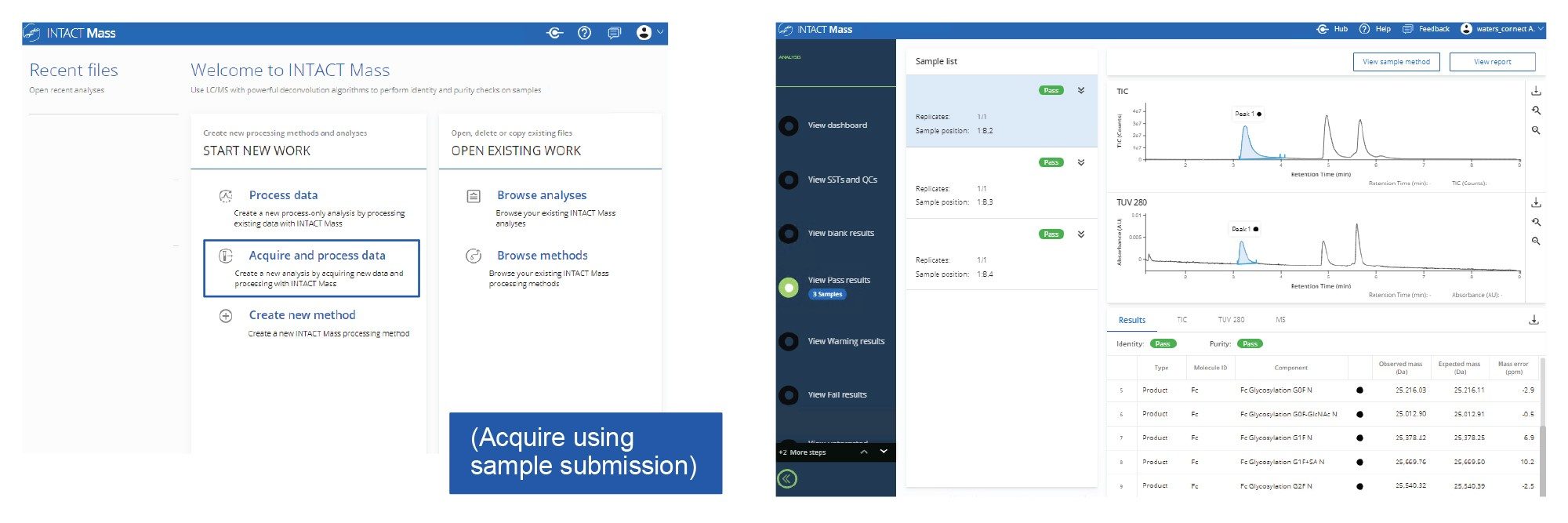Show more steps with down chevron
This screenshot has height=523, width=1568.
[884, 452]
